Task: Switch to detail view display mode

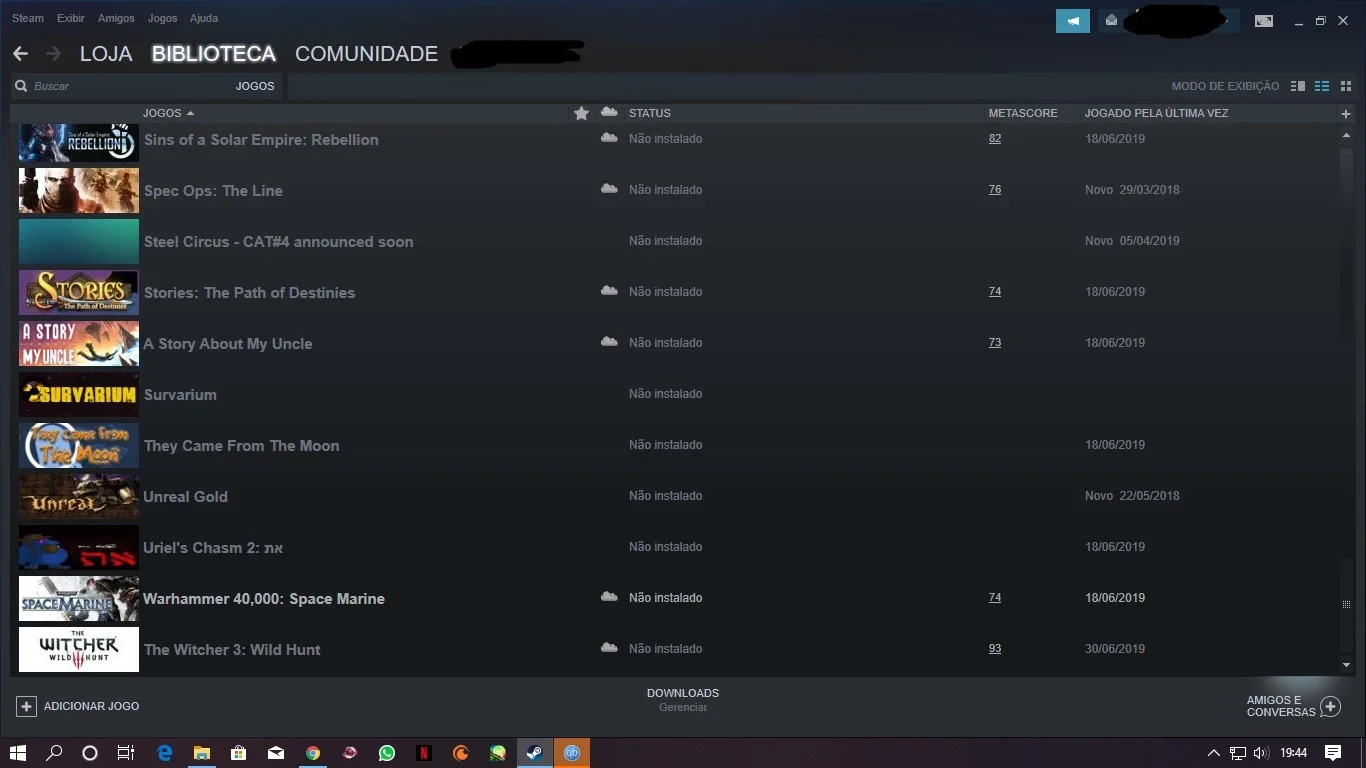Action: [x=1298, y=86]
